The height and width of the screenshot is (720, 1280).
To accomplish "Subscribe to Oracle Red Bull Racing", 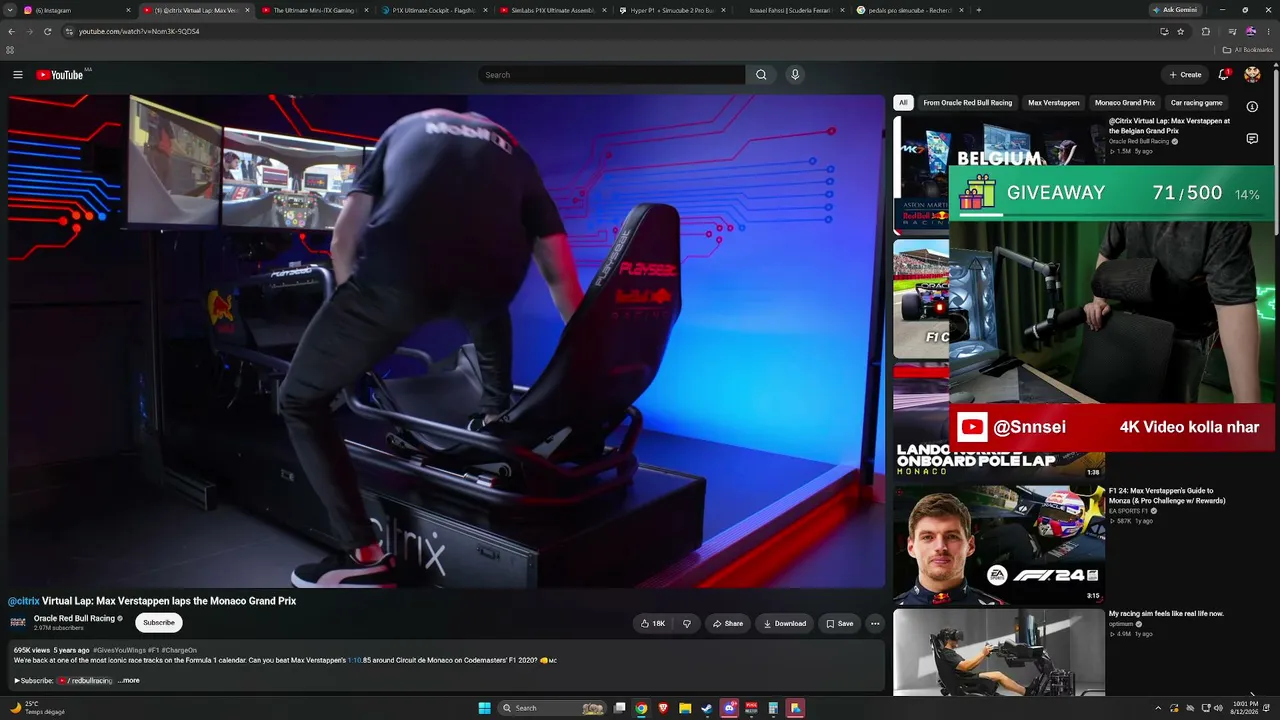I will pos(159,623).
